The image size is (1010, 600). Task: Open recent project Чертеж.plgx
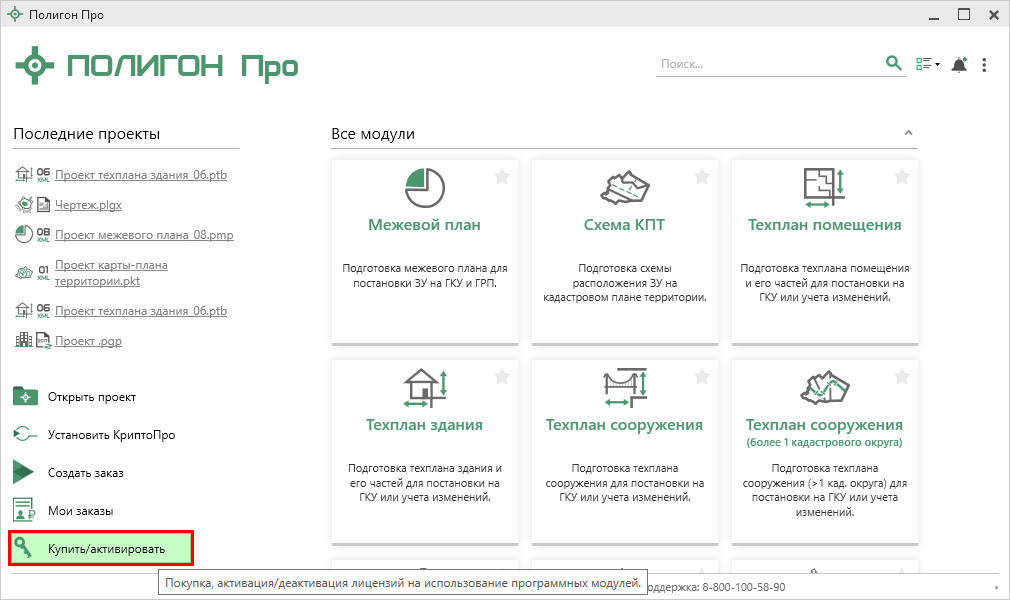click(x=88, y=205)
